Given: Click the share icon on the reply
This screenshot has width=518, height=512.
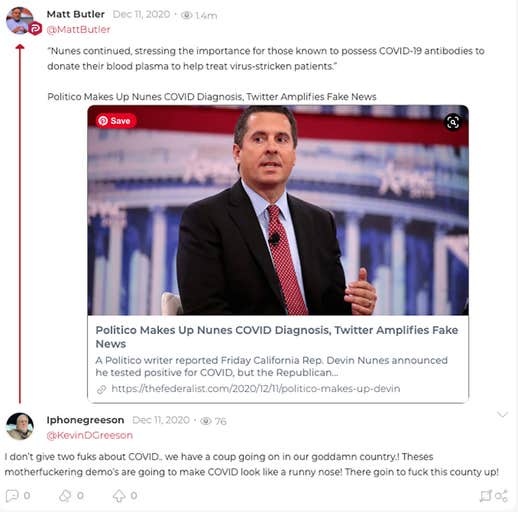Looking at the screenshot, I should (x=501, y=496).
